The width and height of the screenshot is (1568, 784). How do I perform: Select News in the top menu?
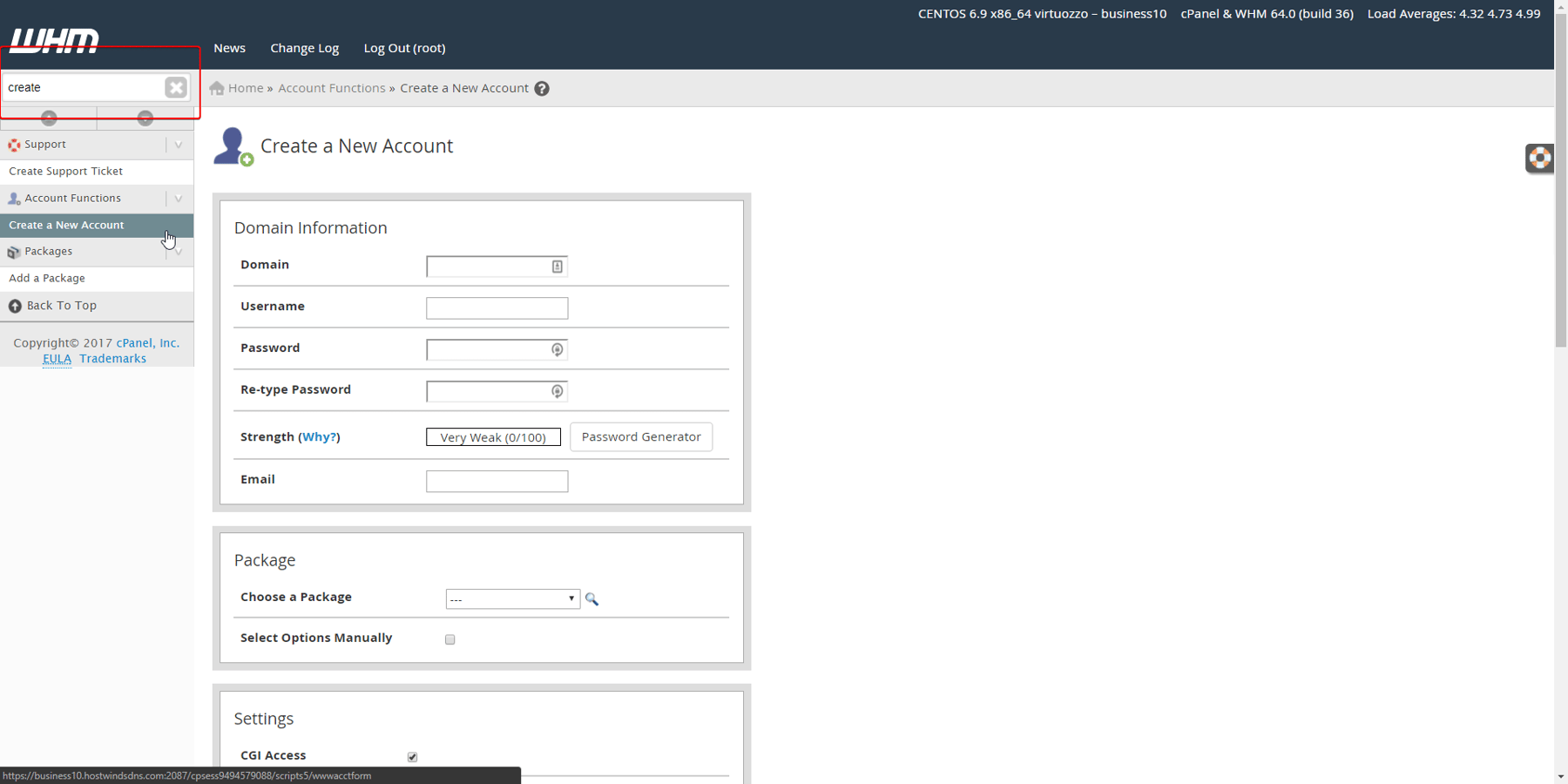pos(229,48)
